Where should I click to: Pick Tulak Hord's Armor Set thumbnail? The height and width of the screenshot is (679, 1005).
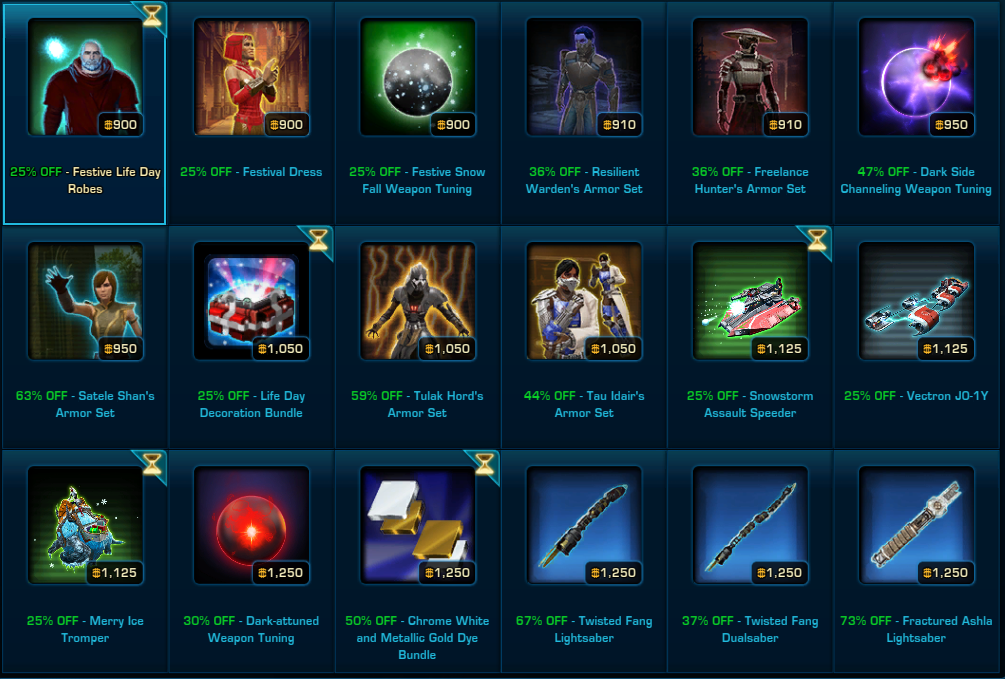click(x=417, y=301)
